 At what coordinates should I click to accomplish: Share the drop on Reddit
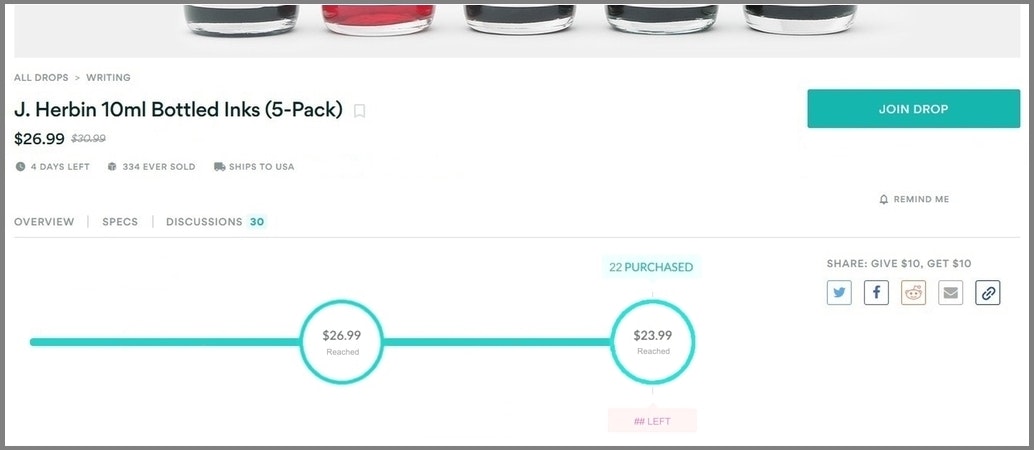click(x=913, y=293)
